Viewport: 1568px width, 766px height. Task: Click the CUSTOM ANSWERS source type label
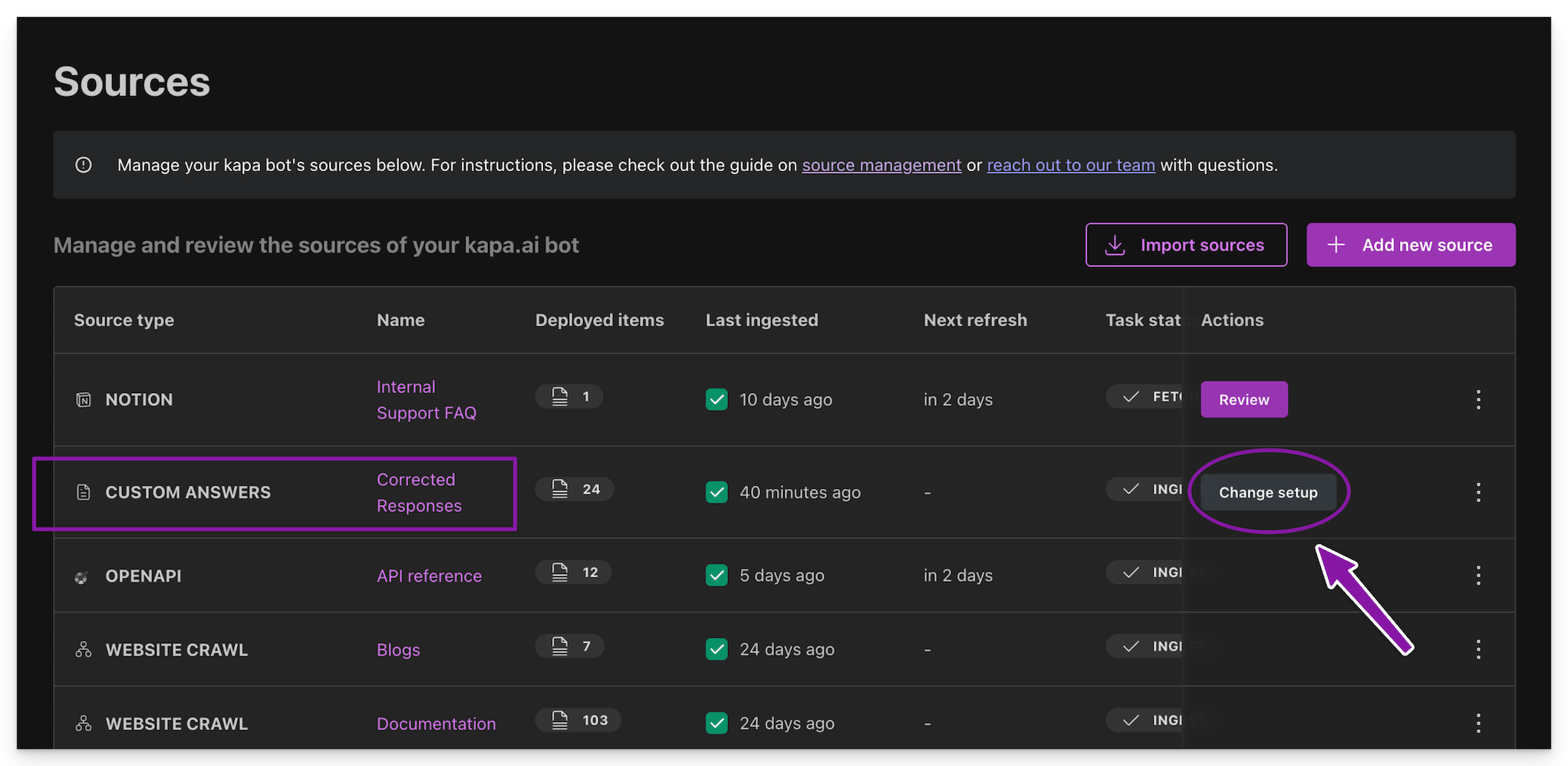[188, 492]
